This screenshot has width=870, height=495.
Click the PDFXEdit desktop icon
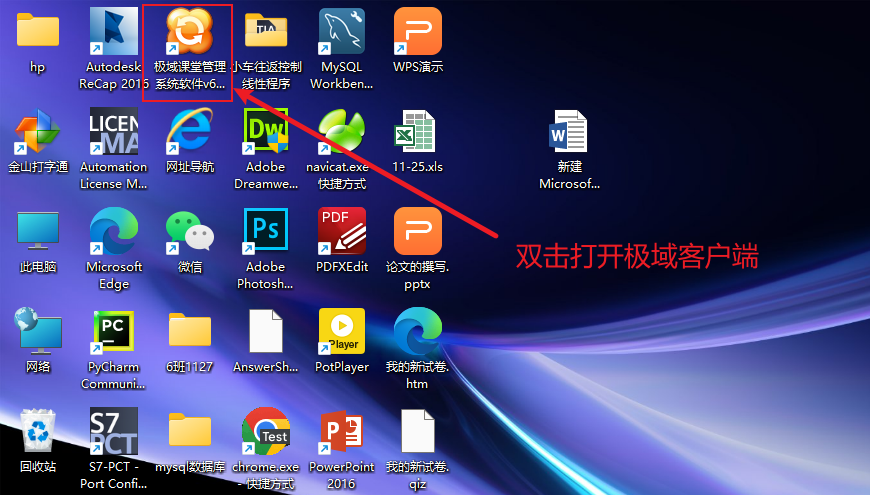point(341,231)
